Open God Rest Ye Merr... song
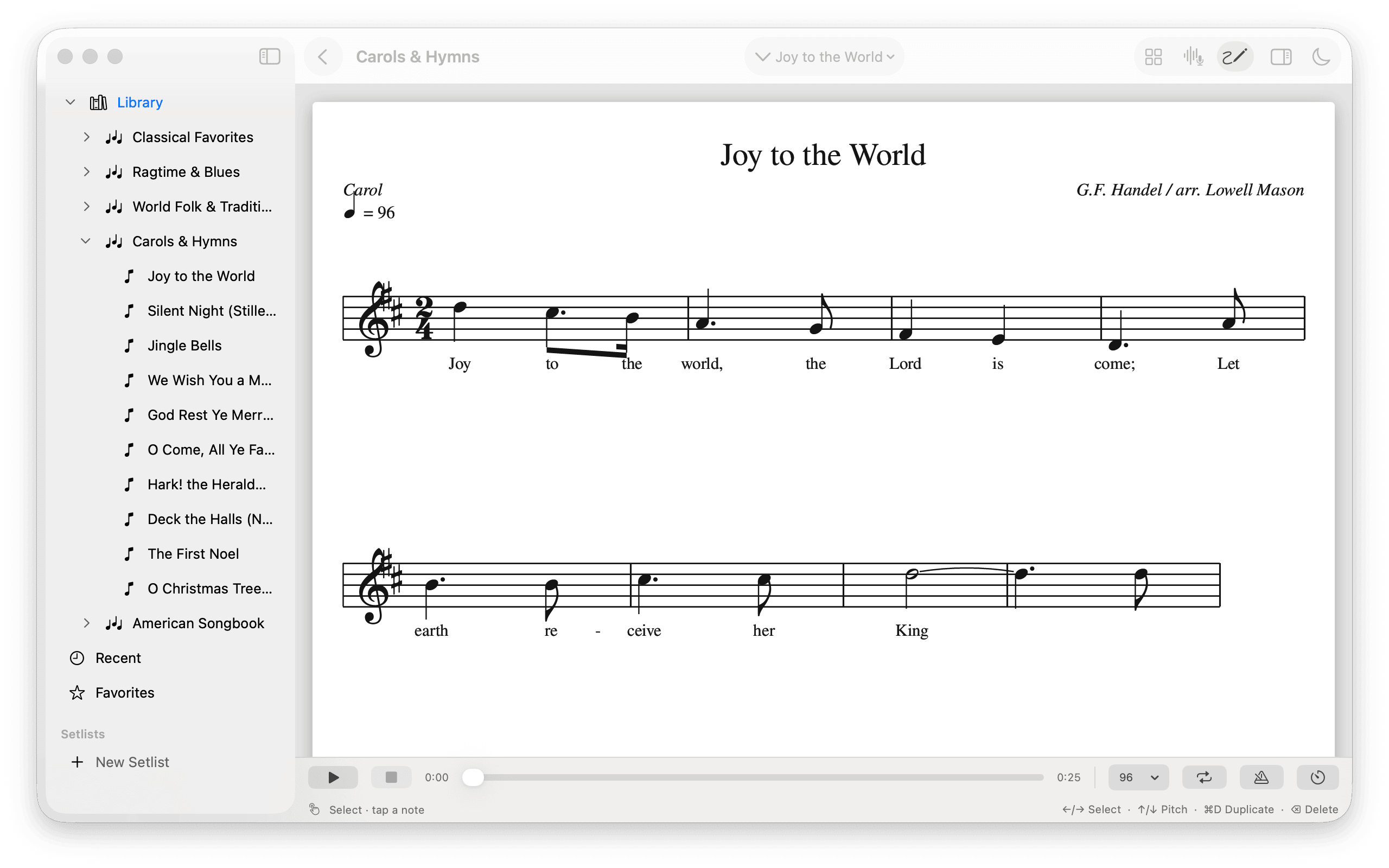1389x868 pixels. pos(210,415)
